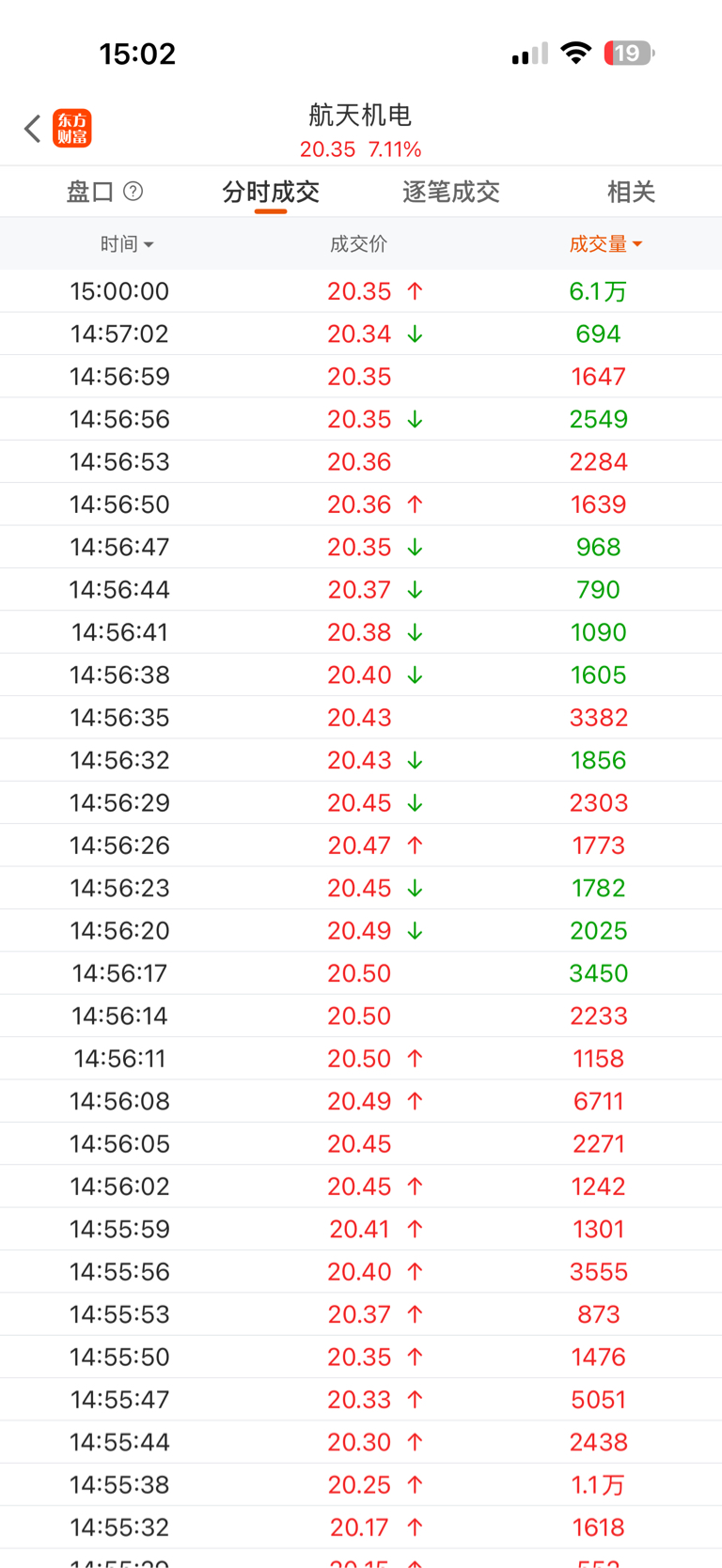Tap the up arrow on 14:56:08 row
The width and height of the screenshot is (722, 1568).
point(415,1101)
